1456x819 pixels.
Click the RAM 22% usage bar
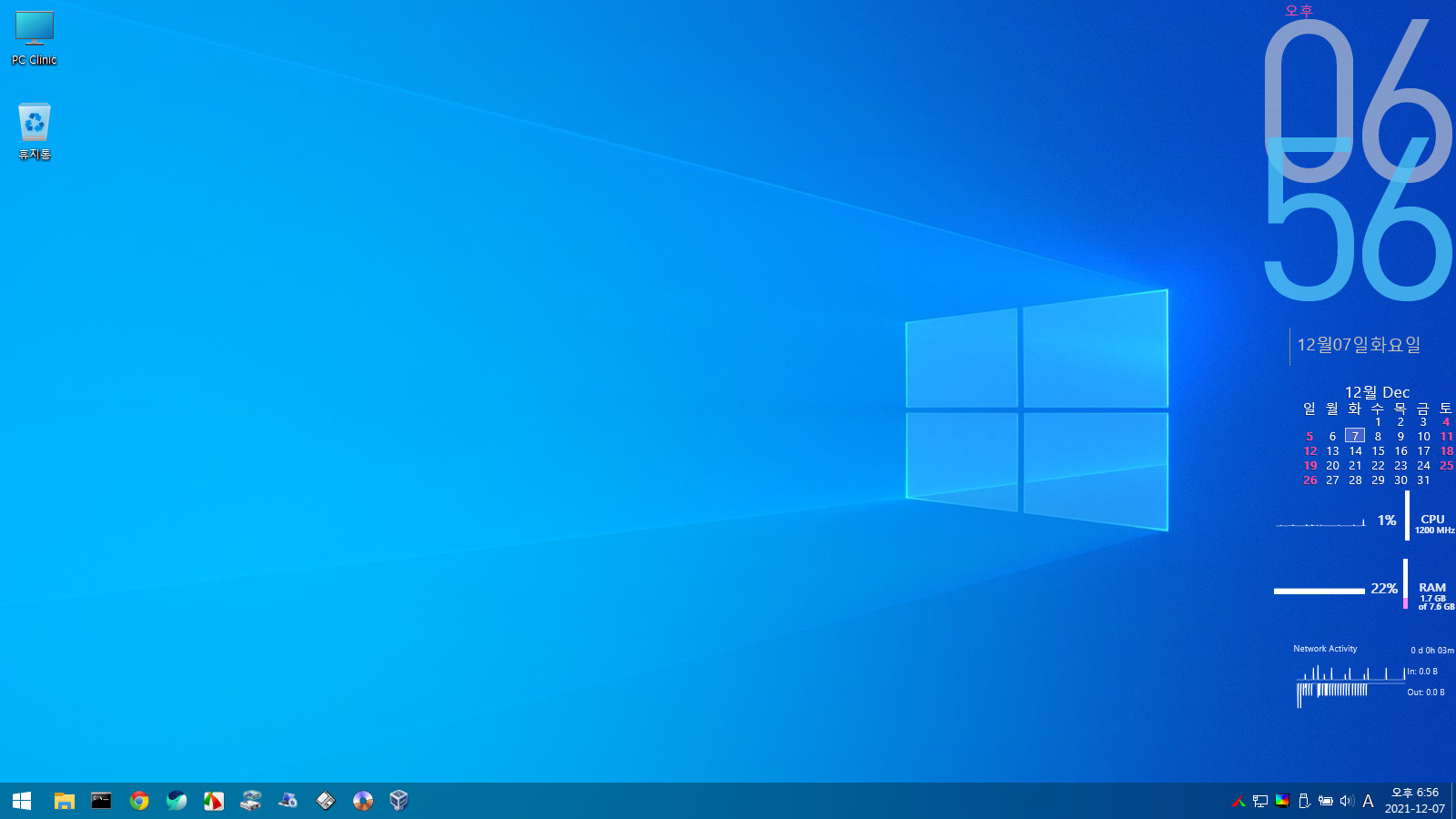(x=1319, y=591)
